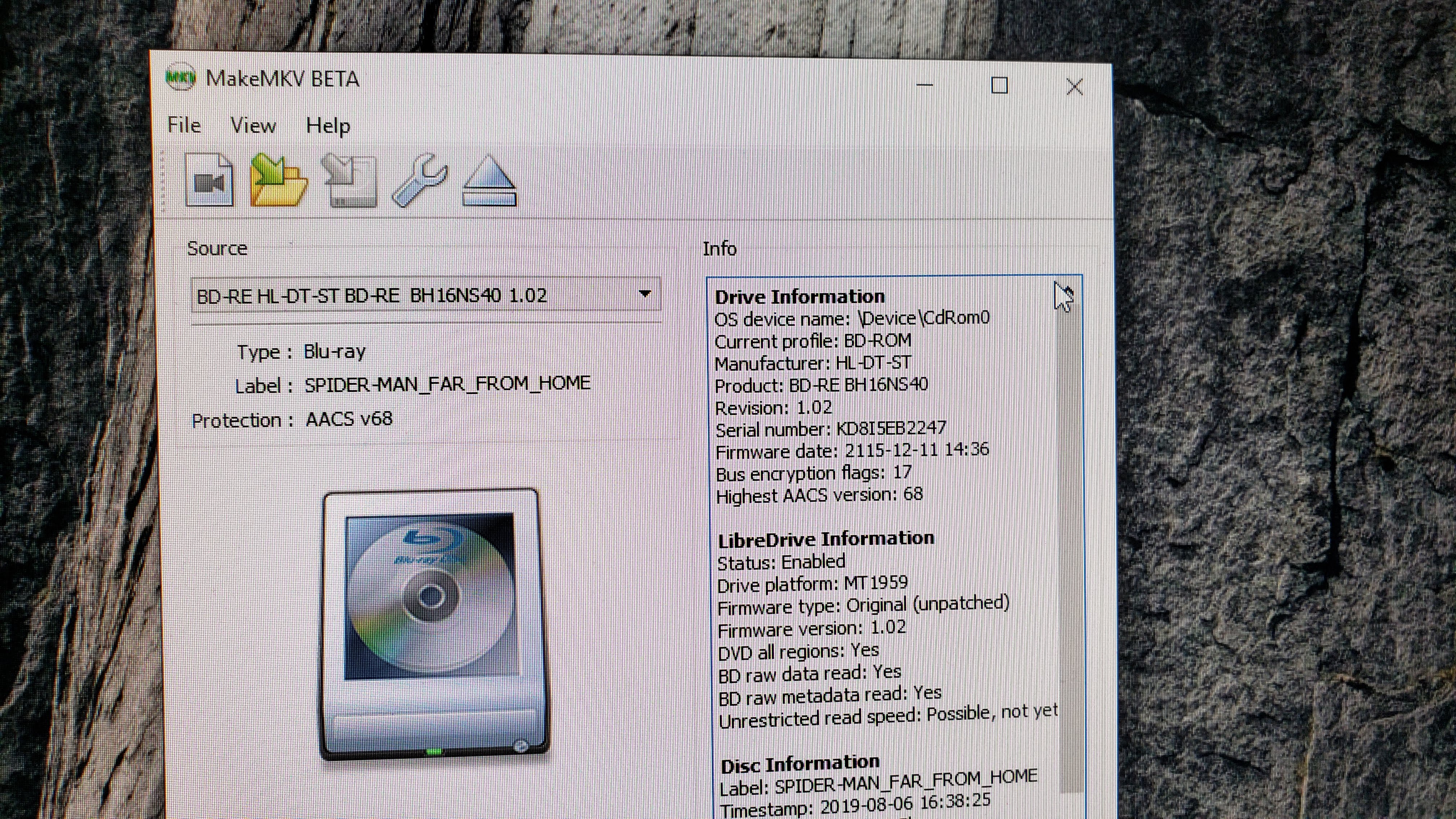1456x819 pixels.
Task: Click the Drive Information heading
Action: [x=800, y=297]
